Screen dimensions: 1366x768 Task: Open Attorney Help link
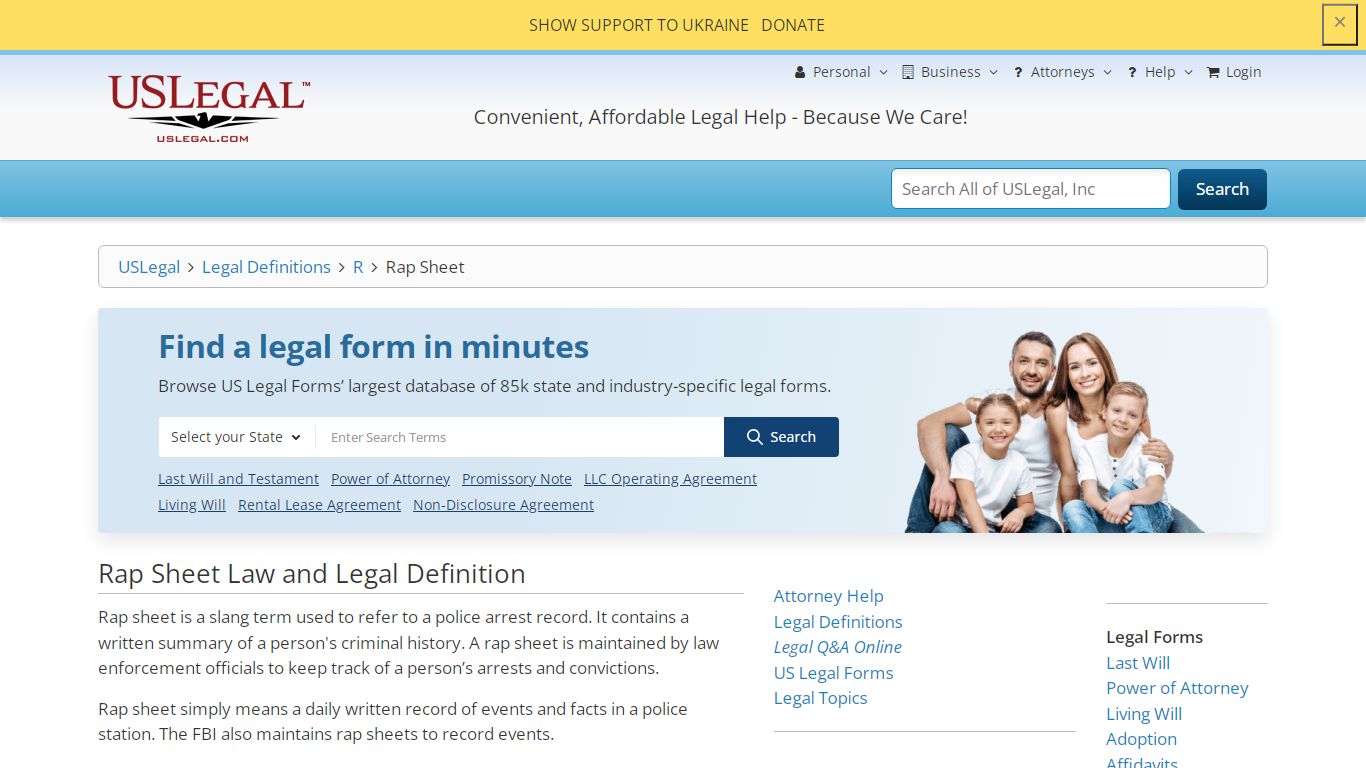(828, 596)
